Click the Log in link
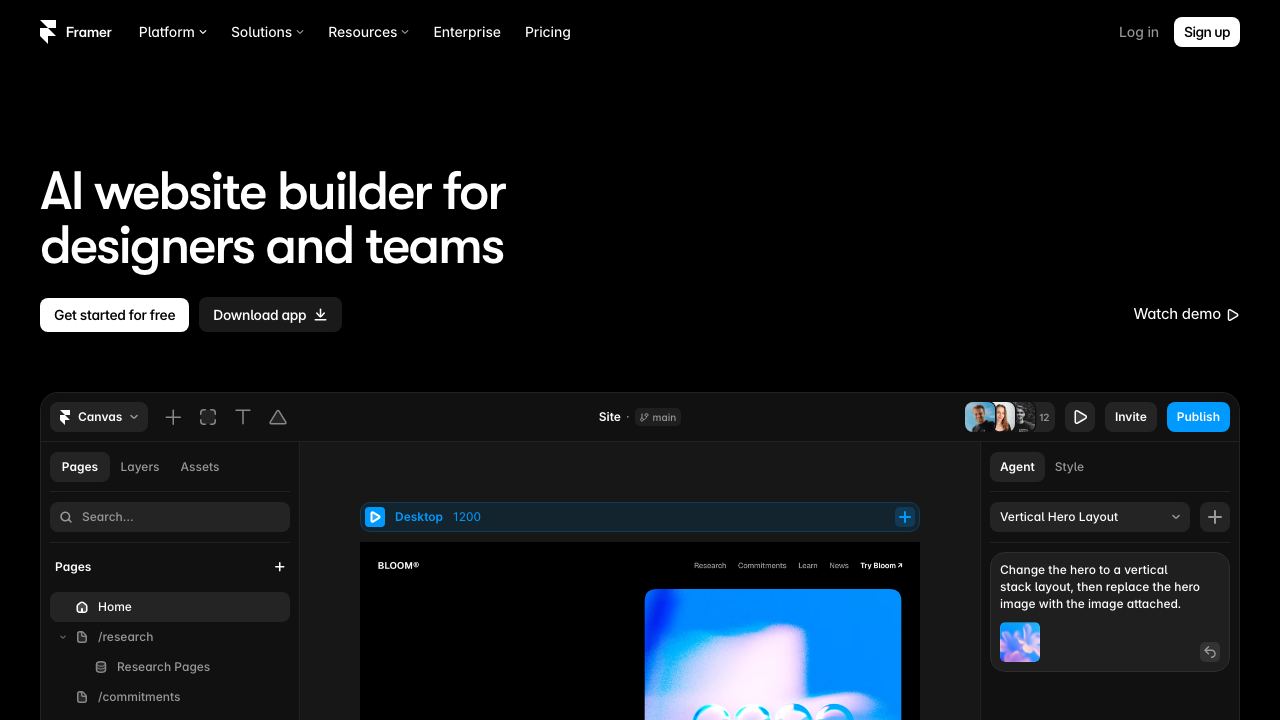This screenshot has height=720, width=1280. pyautogui.click(x=1139, y=32)
